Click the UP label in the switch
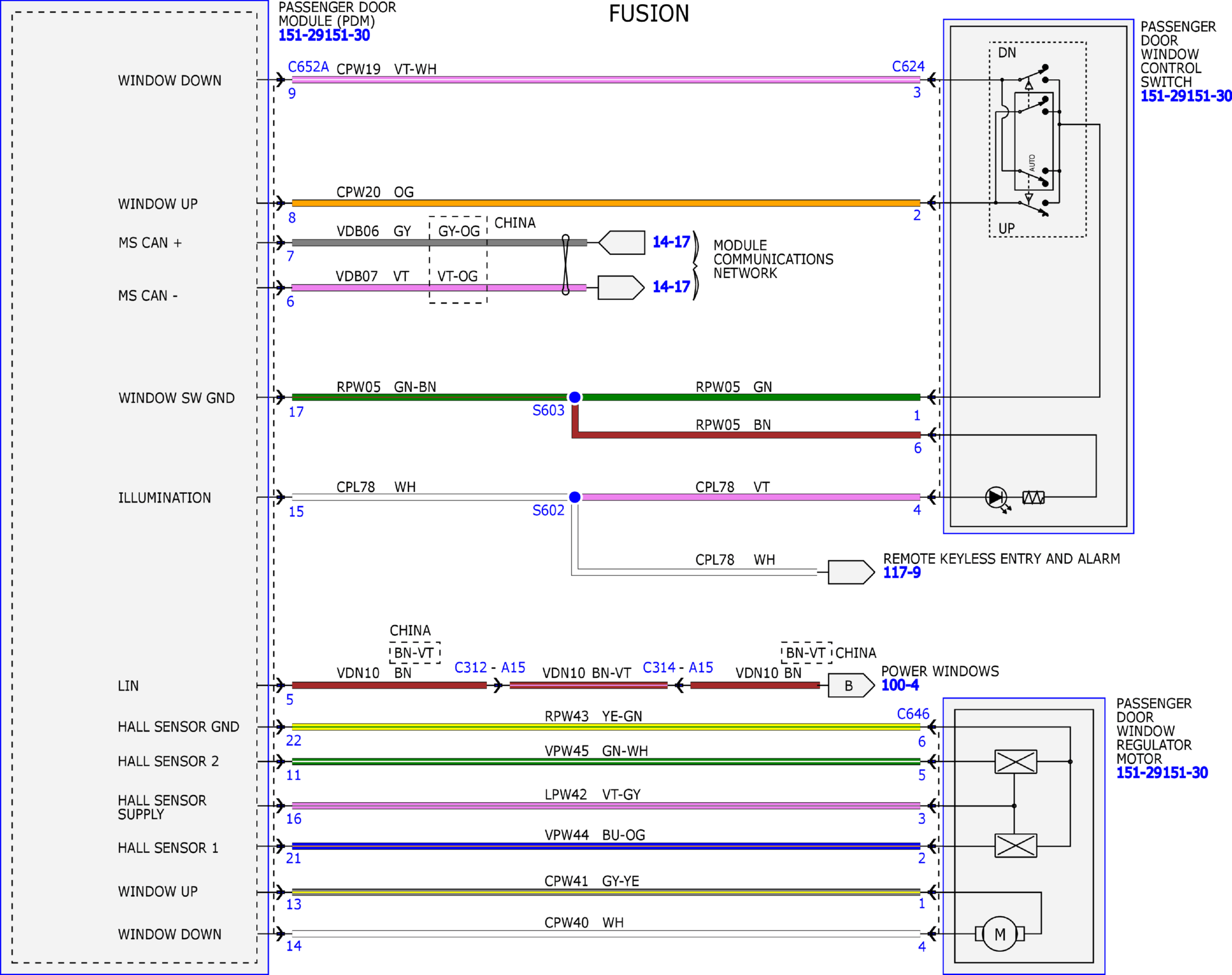The image size is (1232, 975). pyautogui.click(x=1006, y=228)
